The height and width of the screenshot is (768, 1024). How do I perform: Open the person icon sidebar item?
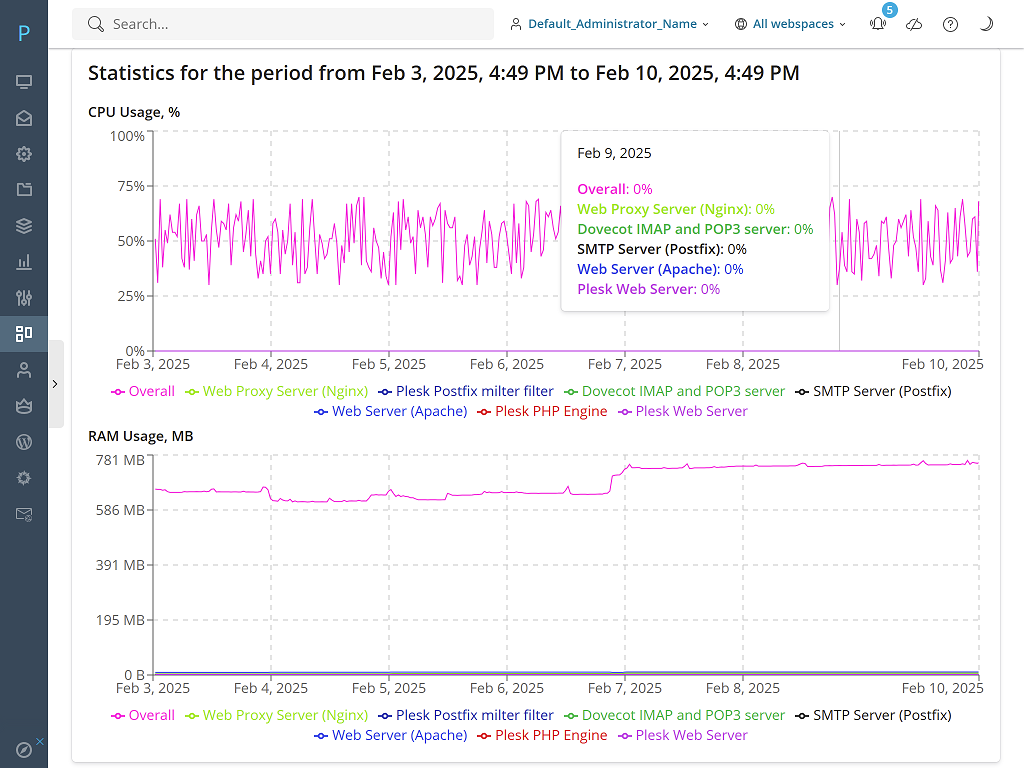24,370
